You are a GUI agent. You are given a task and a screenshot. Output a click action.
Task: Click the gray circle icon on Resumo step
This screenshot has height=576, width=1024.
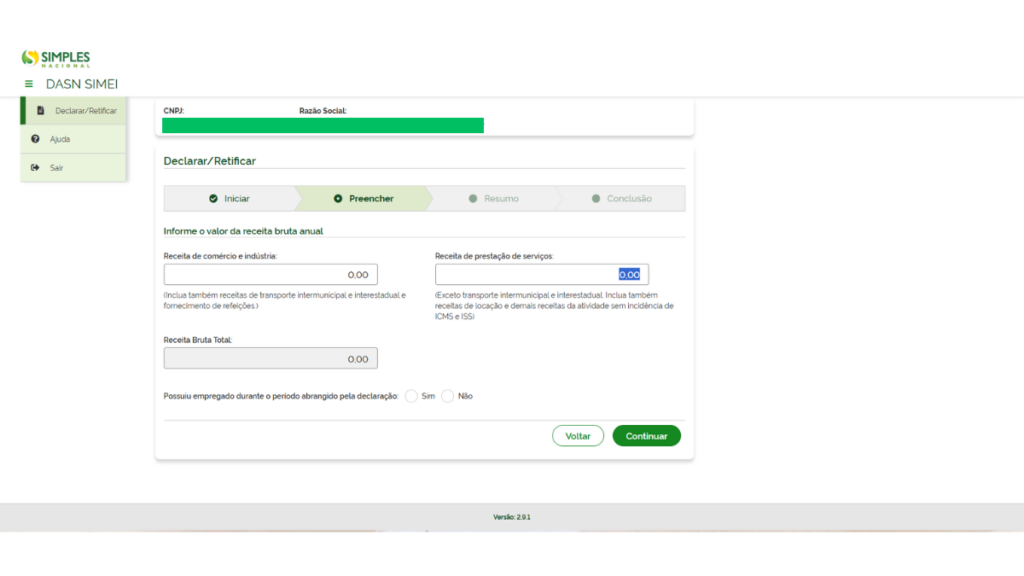[x=473, y=198]
